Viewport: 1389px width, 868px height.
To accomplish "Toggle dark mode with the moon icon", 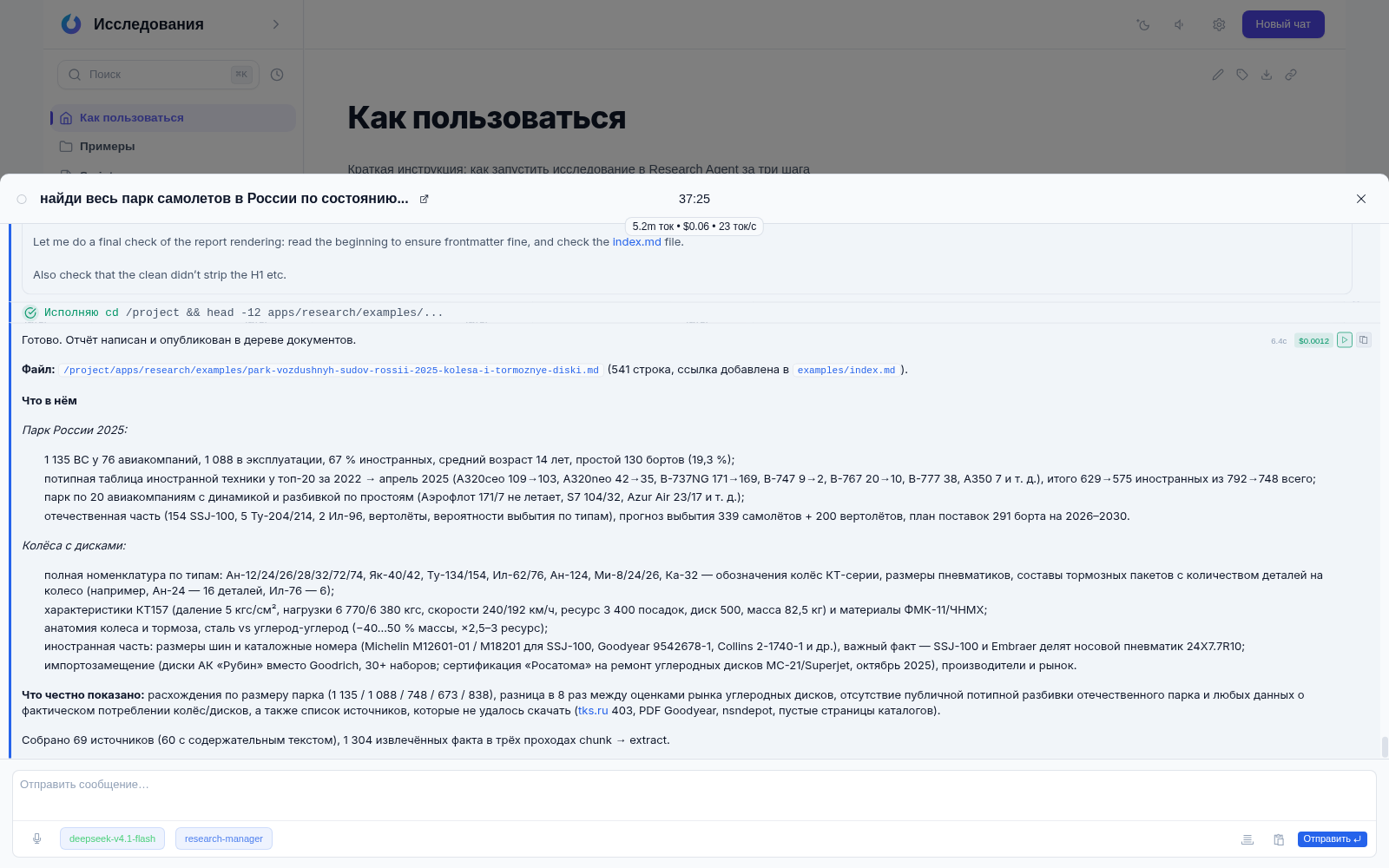I will (x=1142, y=24).
